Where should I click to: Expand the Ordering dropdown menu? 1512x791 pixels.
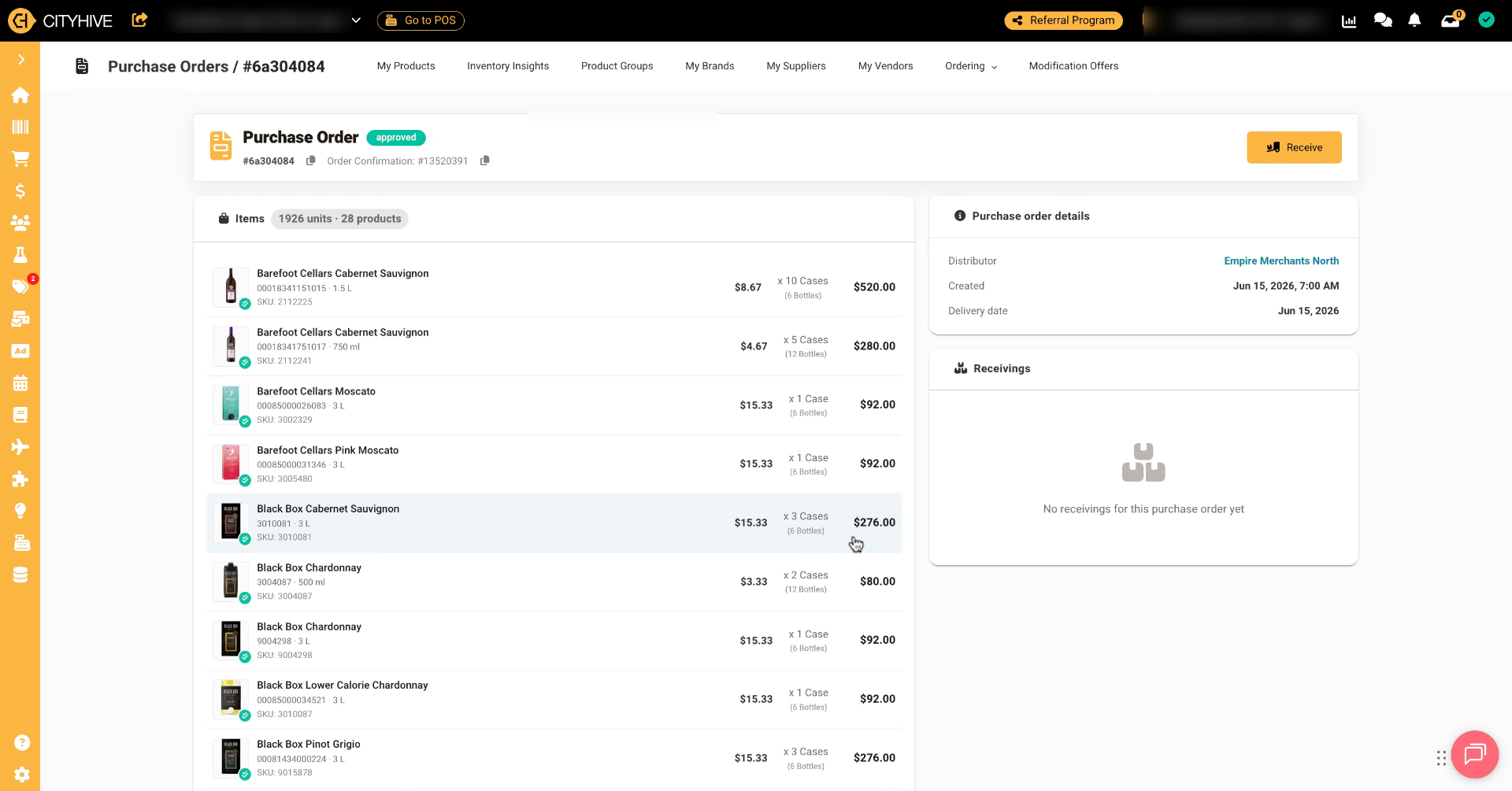point(971,66)
